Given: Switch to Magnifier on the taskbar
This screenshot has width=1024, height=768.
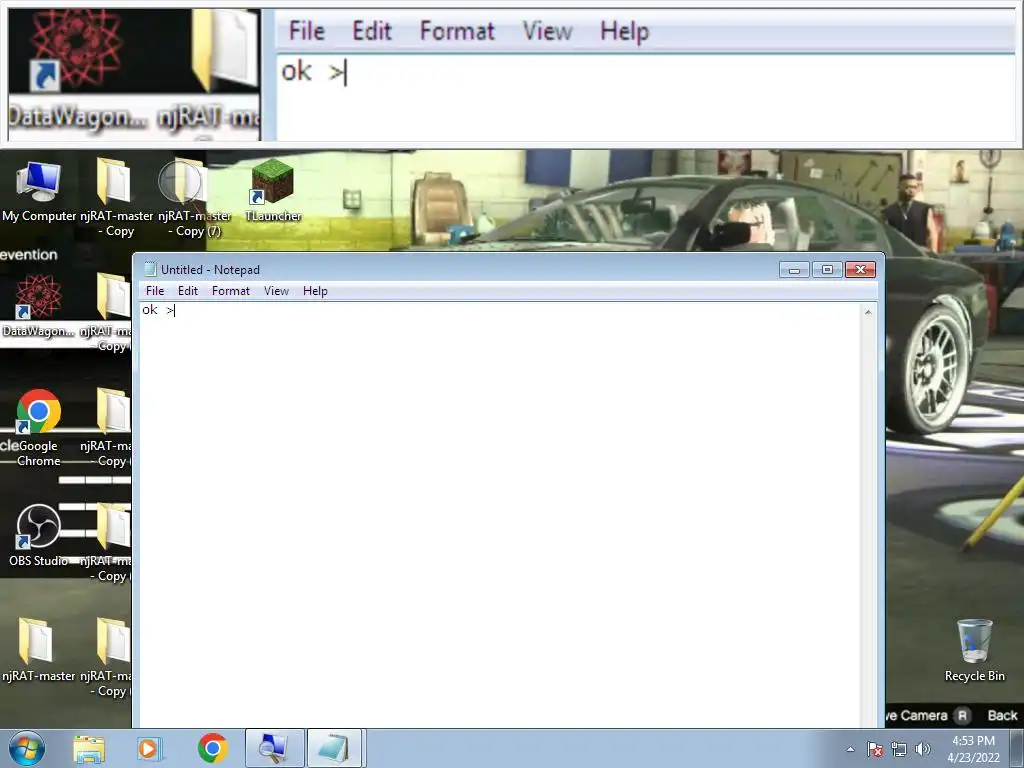Looking at the screenshot, I should [274, 748].
